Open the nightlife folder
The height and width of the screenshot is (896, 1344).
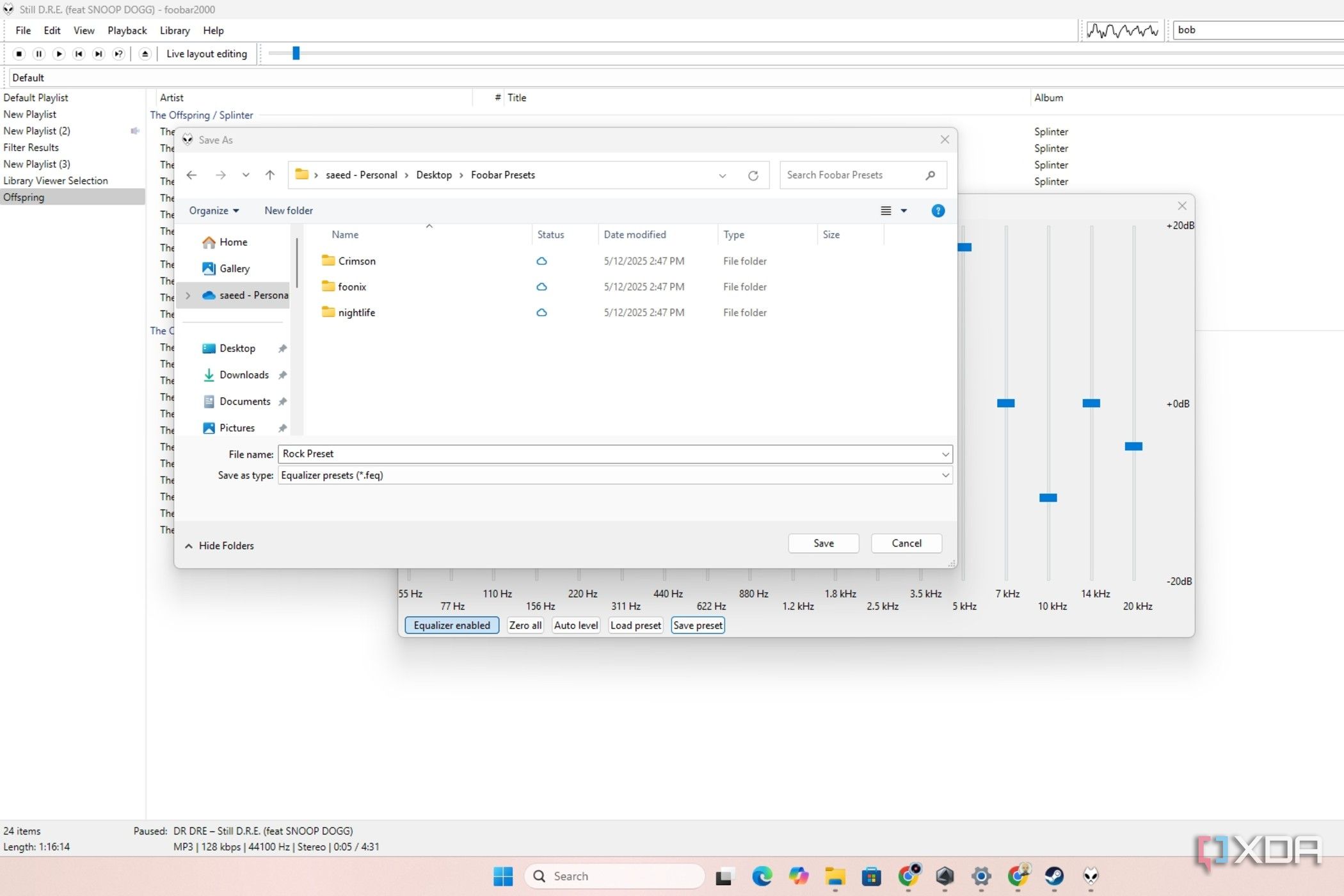click(x=356, y=312)
